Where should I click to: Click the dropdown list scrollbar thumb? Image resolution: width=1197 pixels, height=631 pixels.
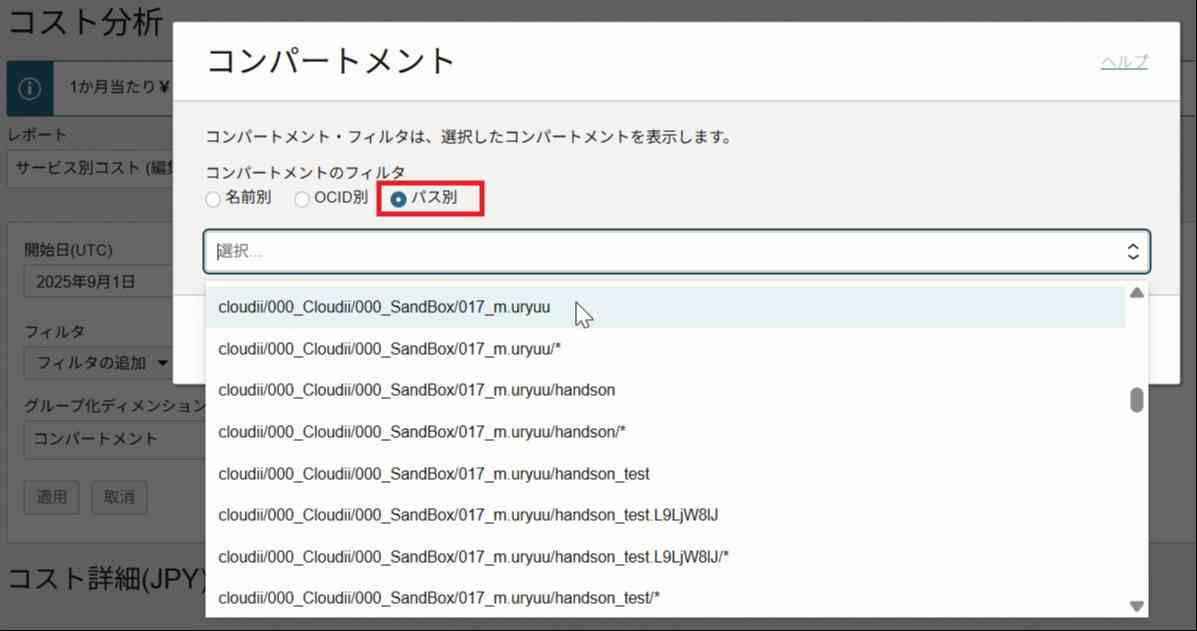pyautogui.click(x=1136, y=400)
